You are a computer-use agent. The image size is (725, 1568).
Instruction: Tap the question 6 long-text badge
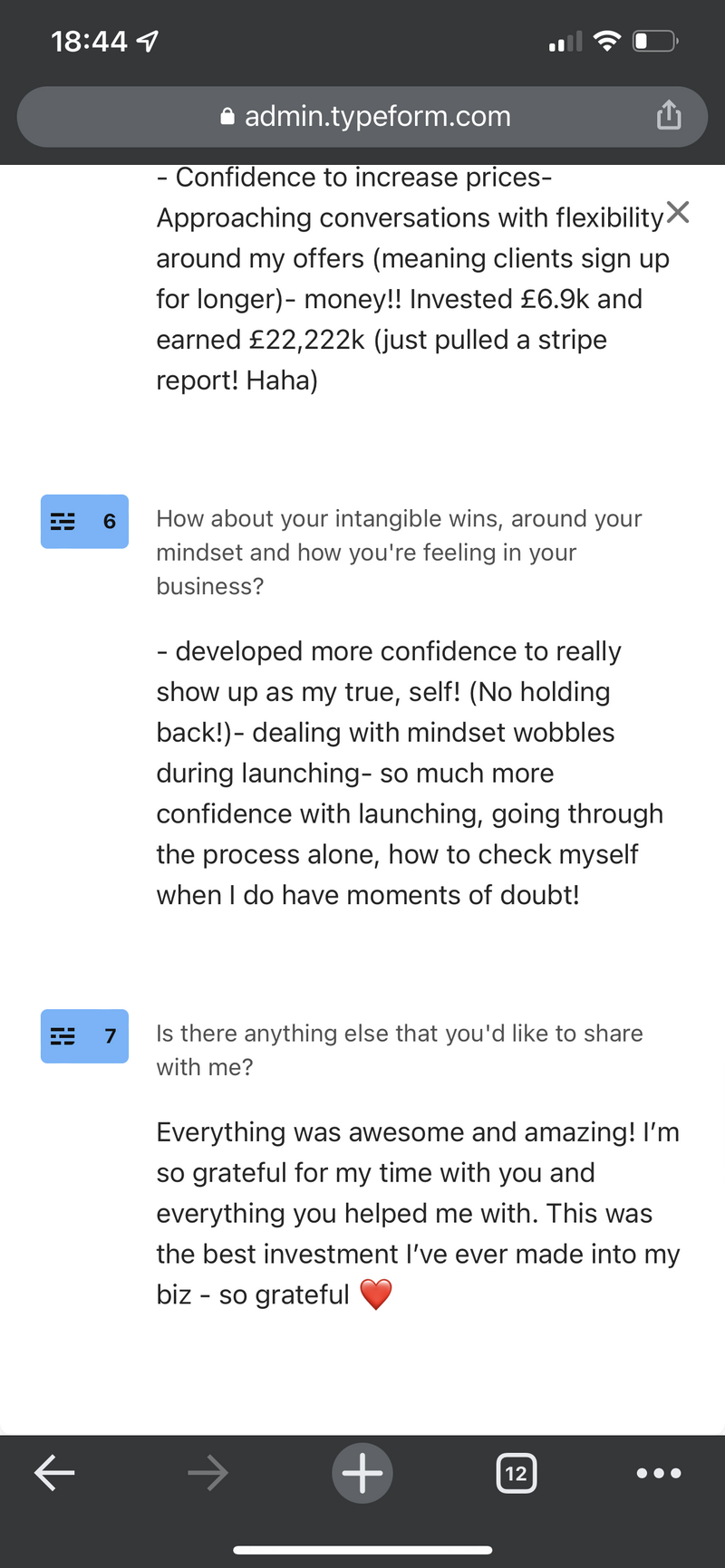84,521
